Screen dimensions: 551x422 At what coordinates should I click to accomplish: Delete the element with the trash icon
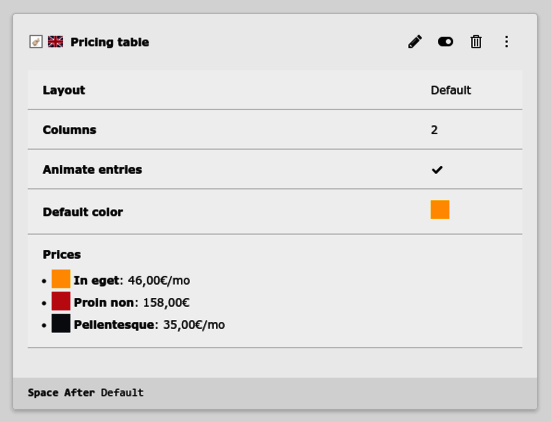click(476, 42)
